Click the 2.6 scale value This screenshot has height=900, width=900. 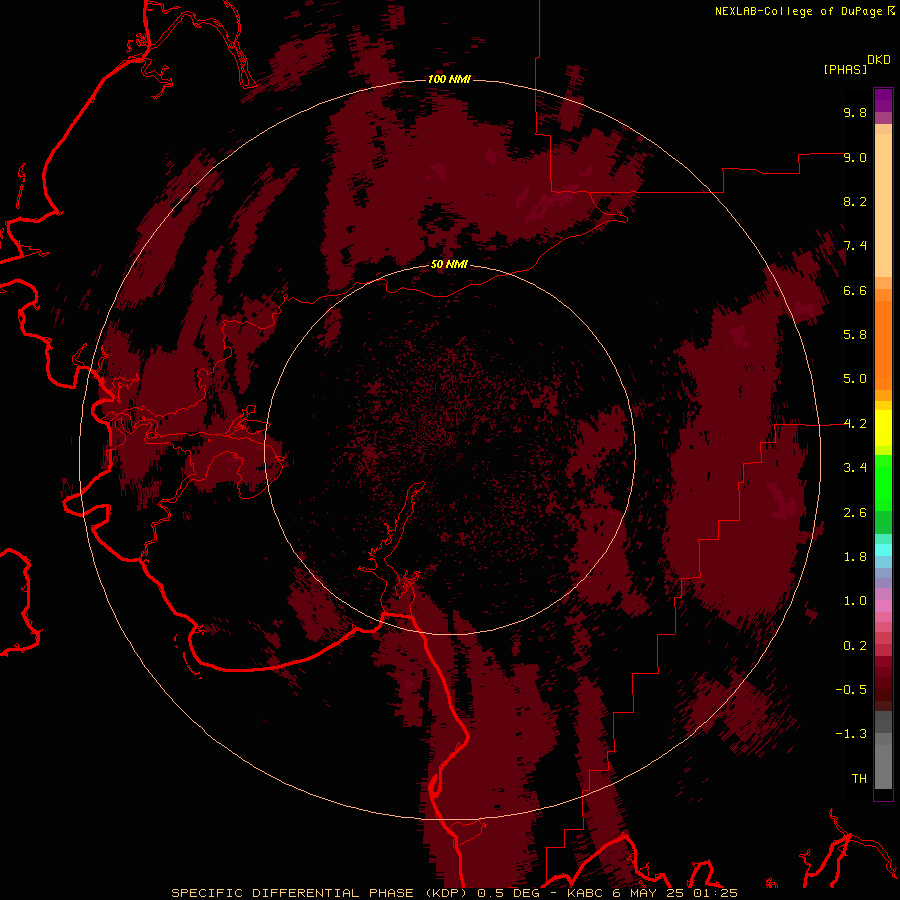[x=855, y=513]
